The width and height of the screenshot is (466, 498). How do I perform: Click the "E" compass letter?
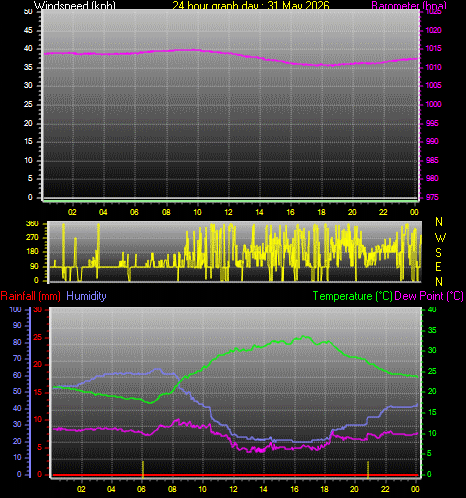coord(438,267)
